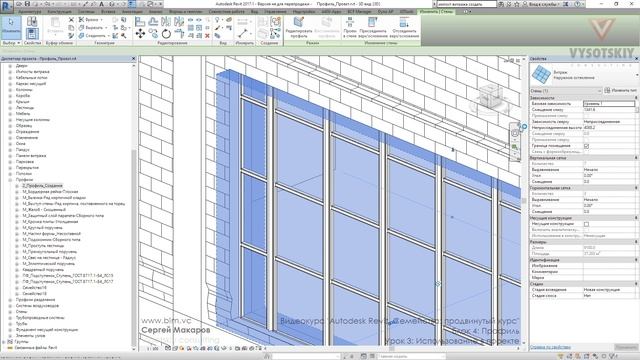
Task: Click the 3D view vertical scrollbar
Action: [x=524, y=201]
